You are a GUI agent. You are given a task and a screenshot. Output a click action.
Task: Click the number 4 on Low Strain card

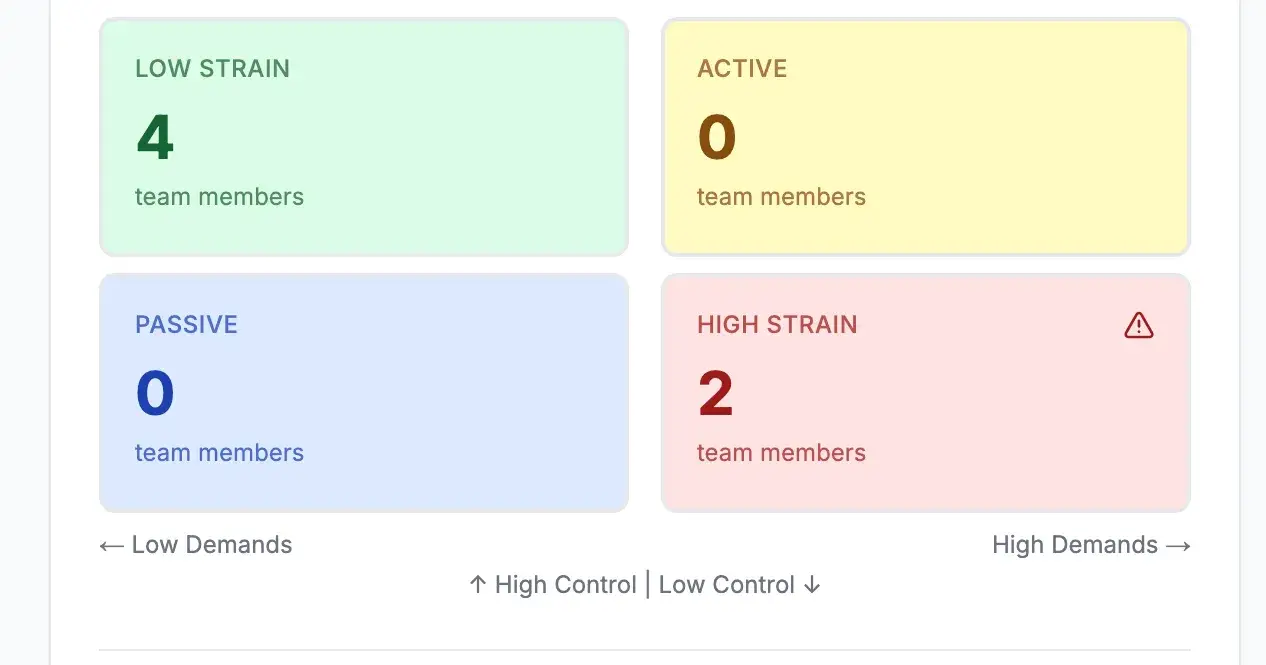pyautogui.click(x=154, y=137)
